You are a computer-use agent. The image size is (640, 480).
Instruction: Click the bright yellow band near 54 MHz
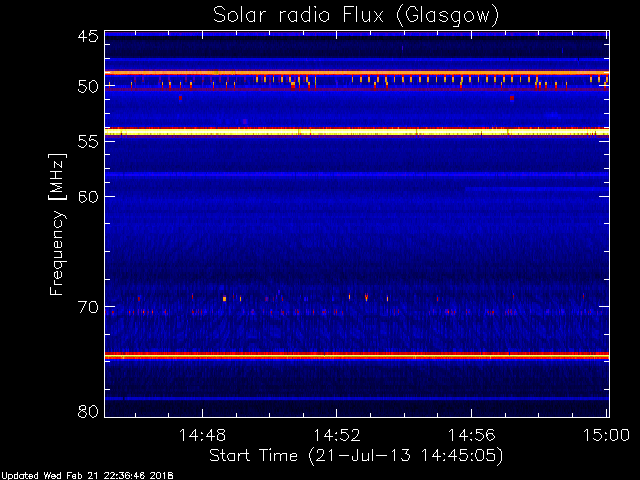pos(357,131)
